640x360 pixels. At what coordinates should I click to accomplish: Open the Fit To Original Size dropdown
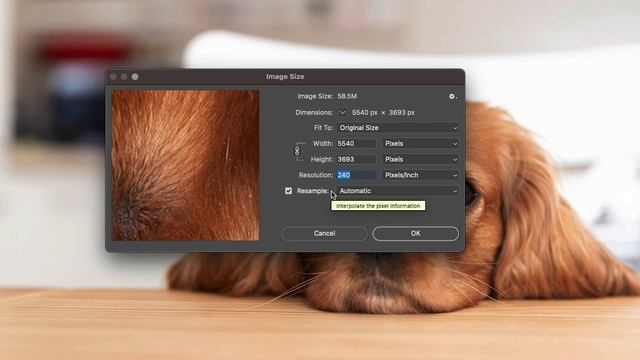[x=398, y=128]
